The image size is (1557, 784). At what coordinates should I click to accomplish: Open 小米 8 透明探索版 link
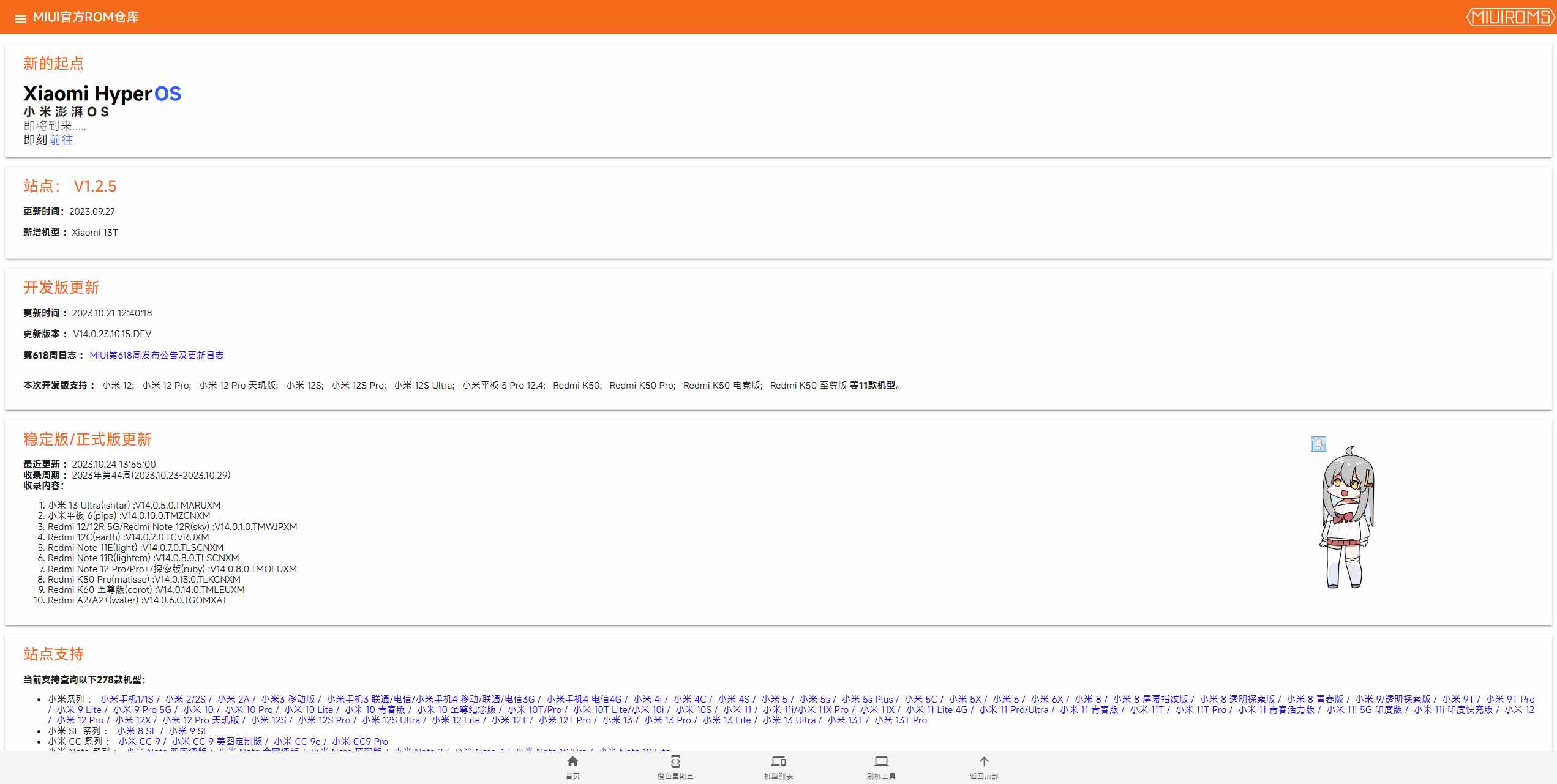(1237, 700)
